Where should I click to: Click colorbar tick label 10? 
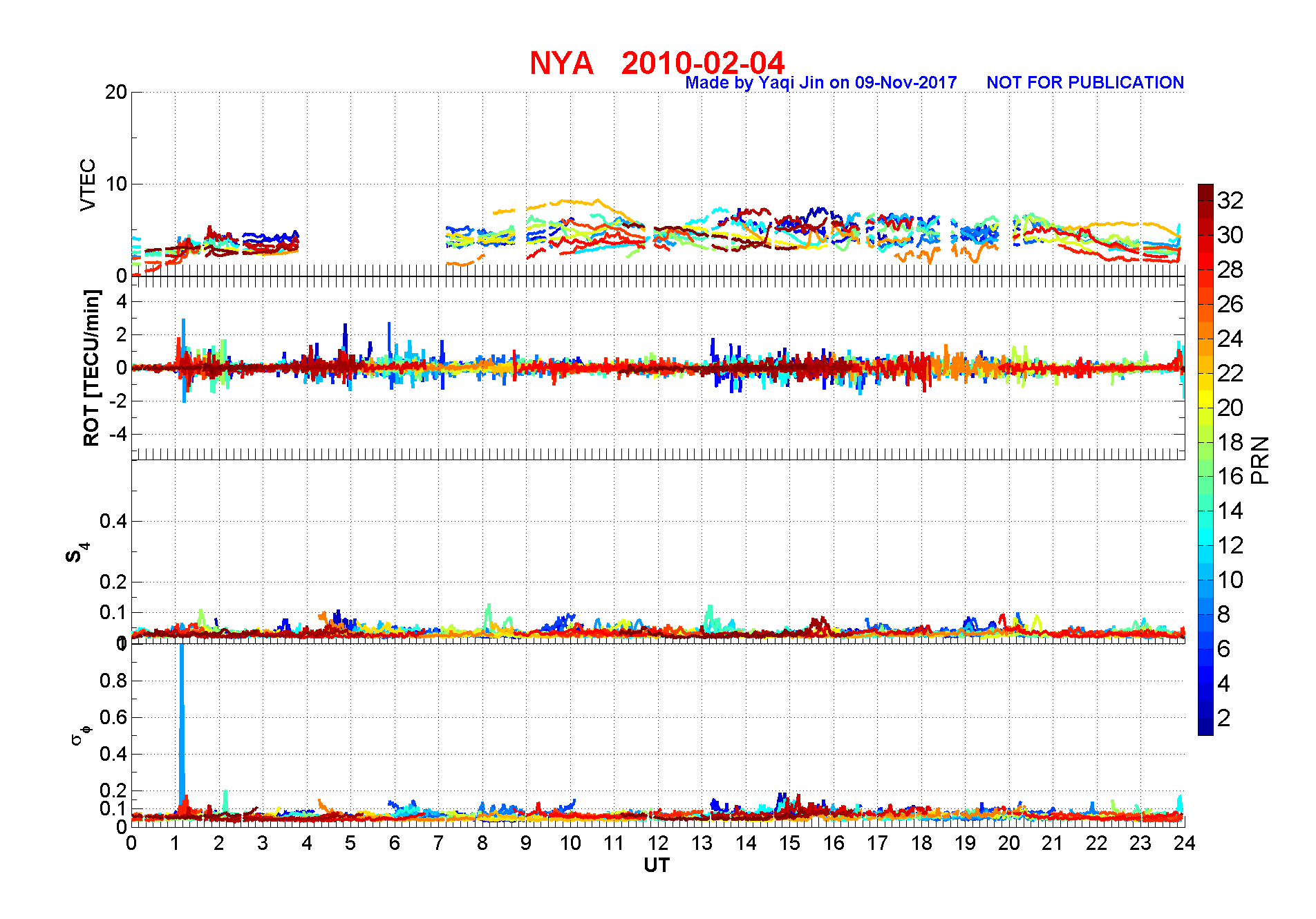click(1230, 580)
